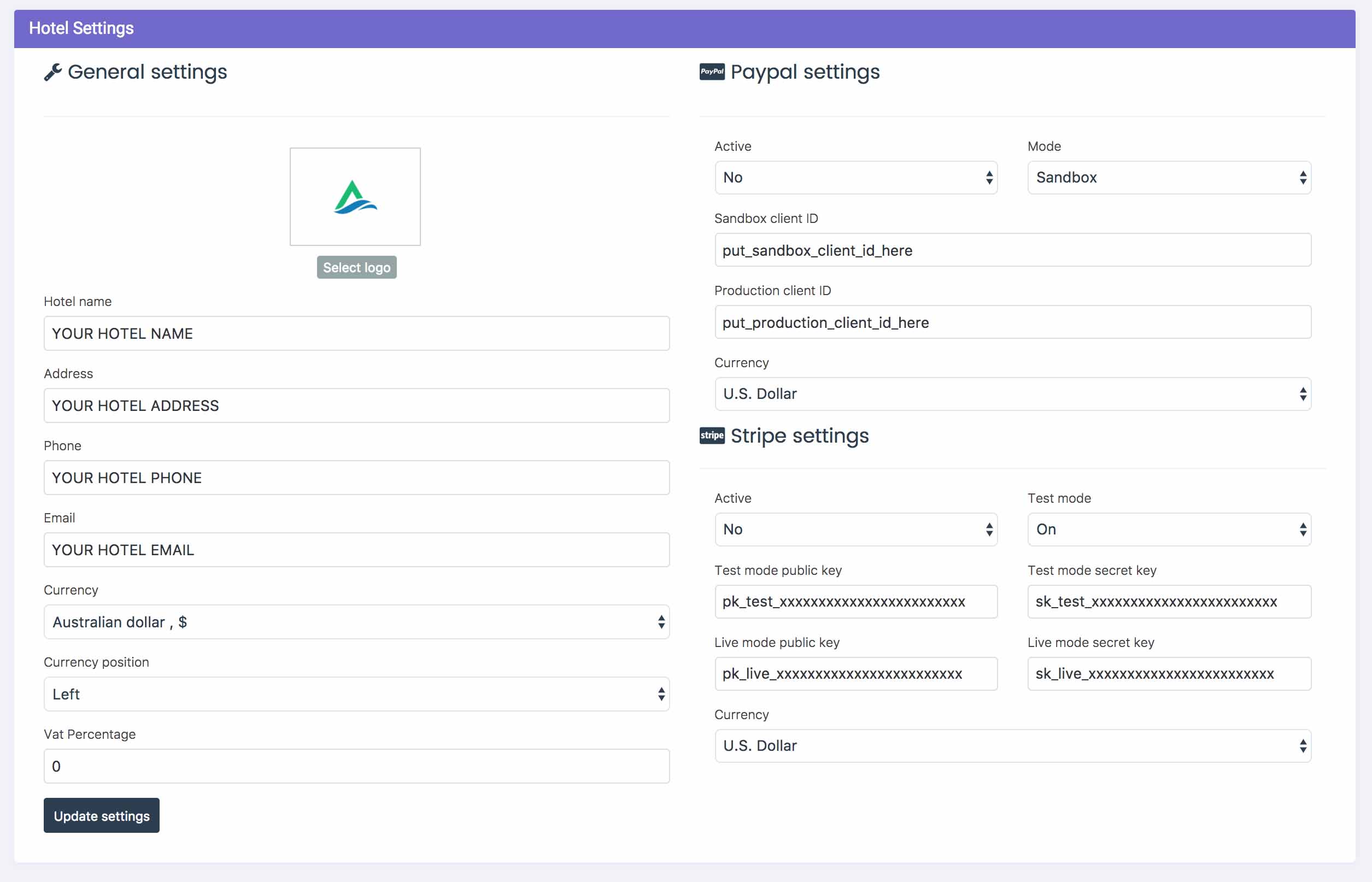
Task: Open the Paypal Mode Sandbox dropdown
Action: pyautogui.click(x=1169, y=178)
